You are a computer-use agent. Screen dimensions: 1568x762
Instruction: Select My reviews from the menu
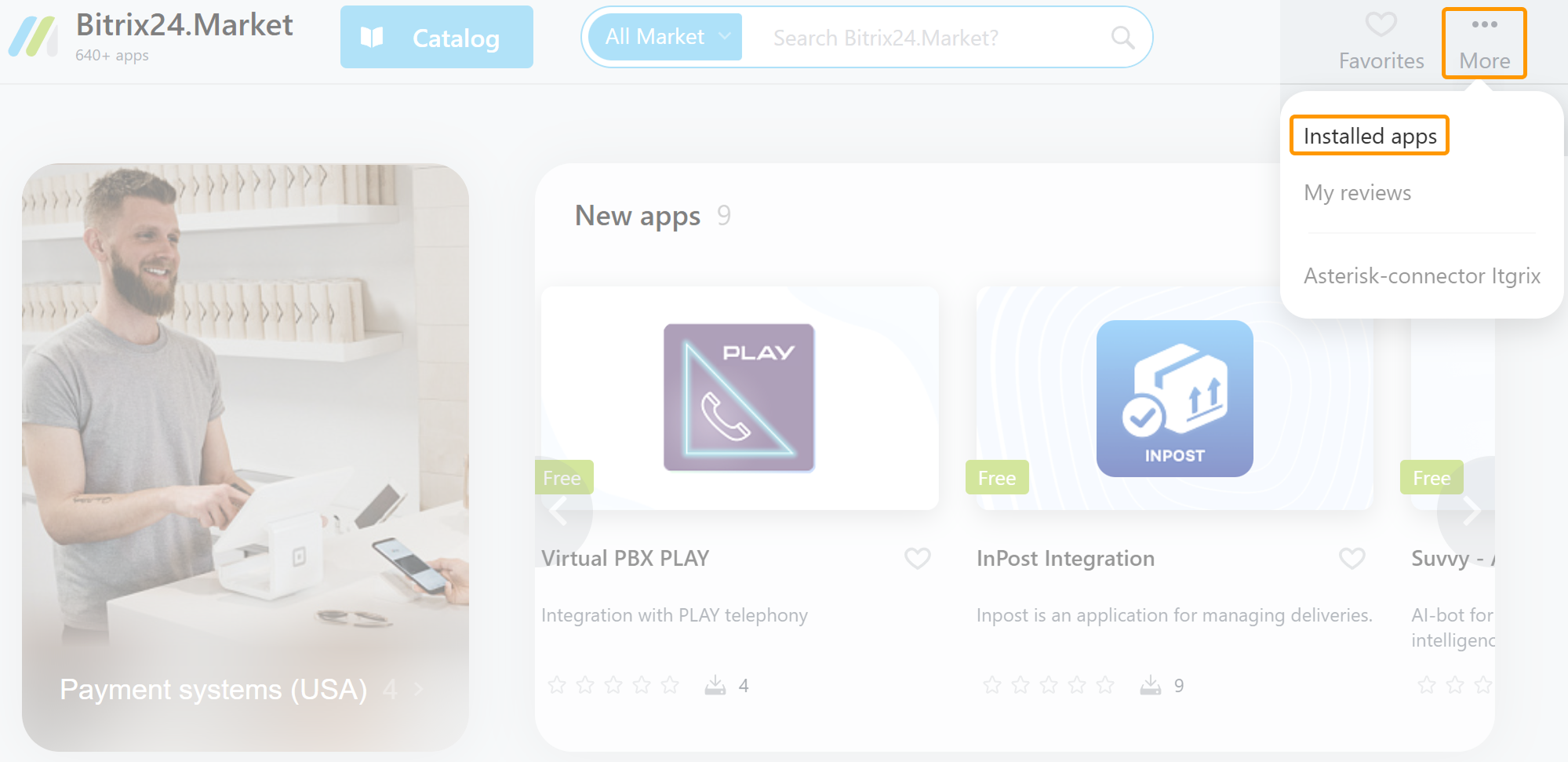pos(1357,193)
